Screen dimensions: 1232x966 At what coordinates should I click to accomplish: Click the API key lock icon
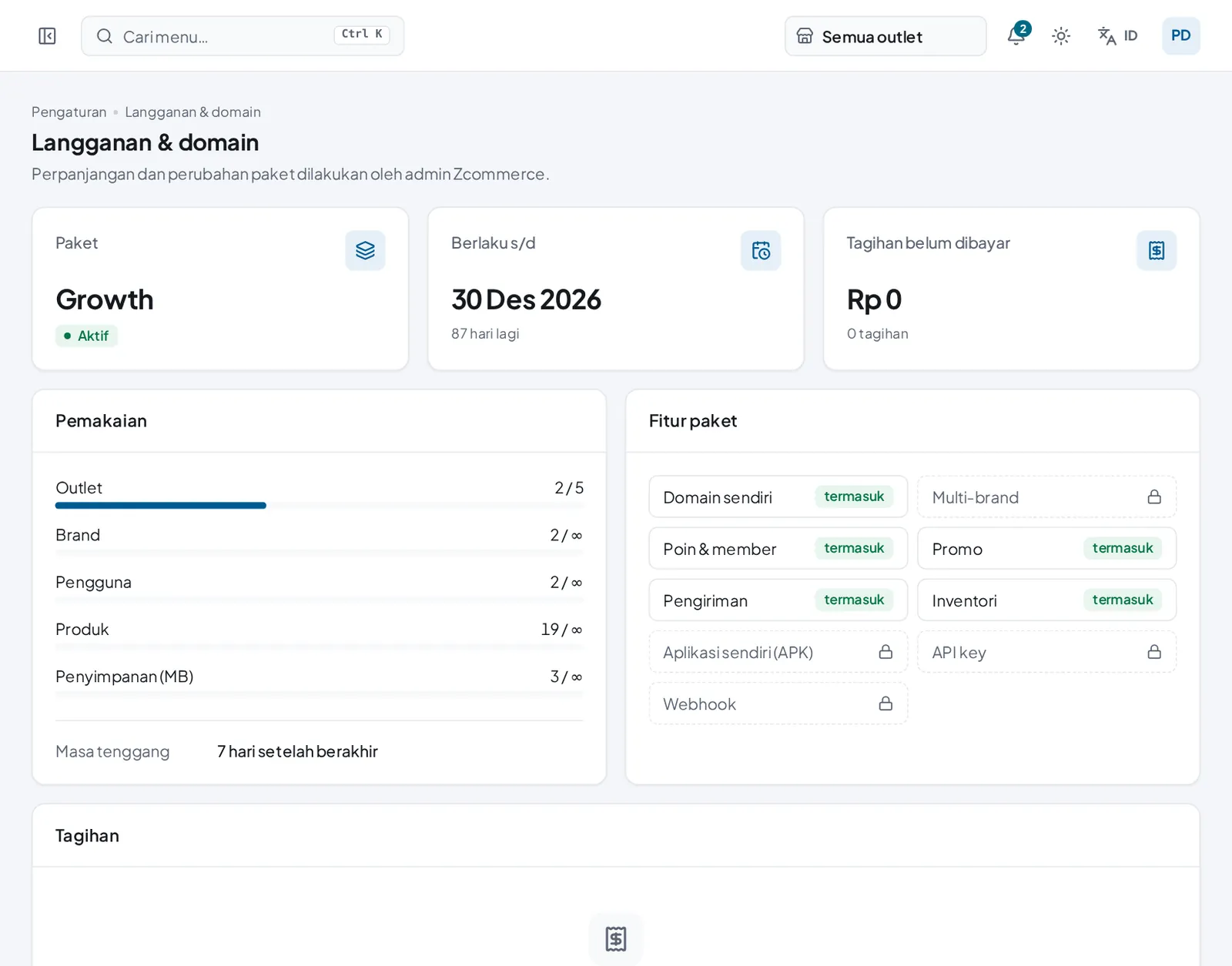tap(1154, 652)
